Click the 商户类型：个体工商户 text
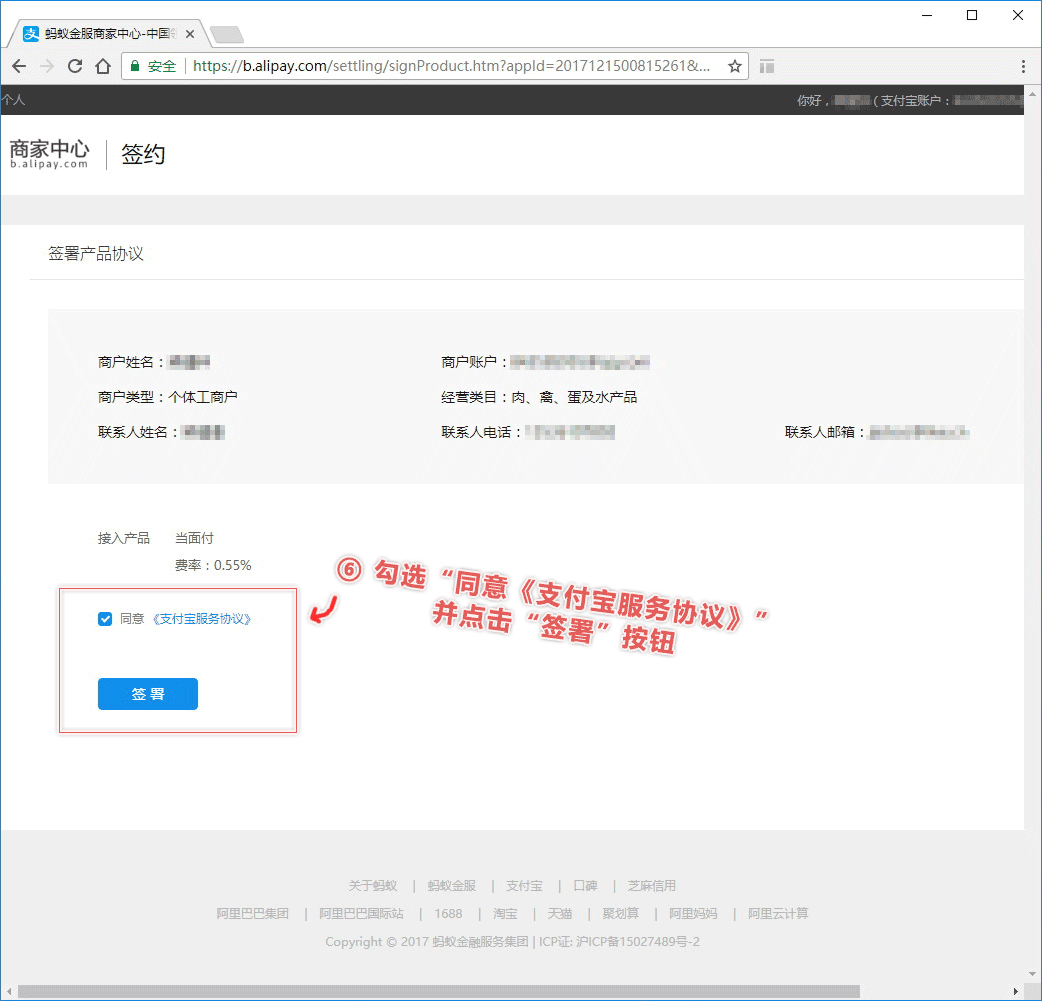The height and width of the screenshot is (1001, 1042). coord(167,397)
